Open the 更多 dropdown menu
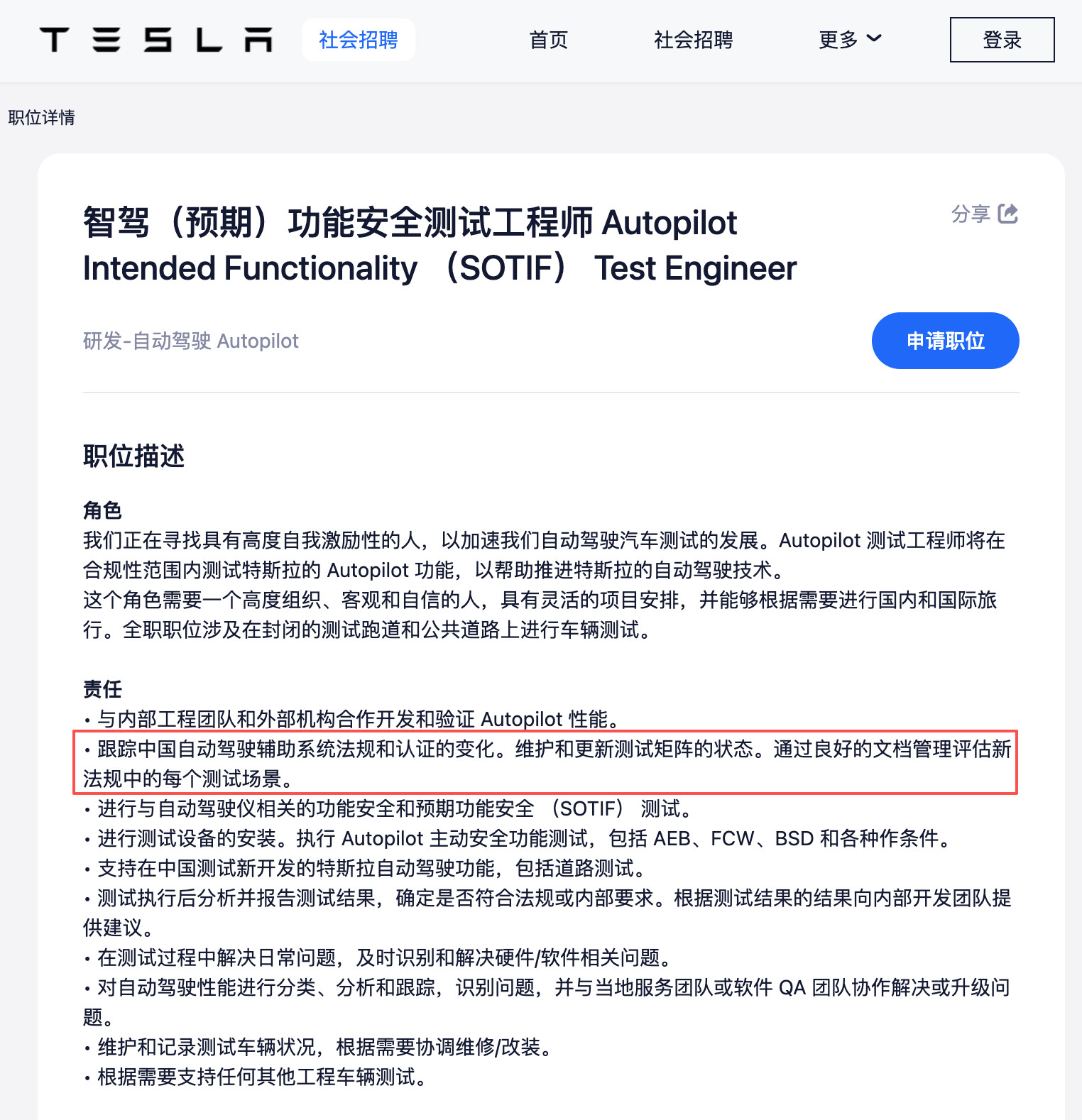This screenshot has height=1120, width=1082. coord(839,40)
